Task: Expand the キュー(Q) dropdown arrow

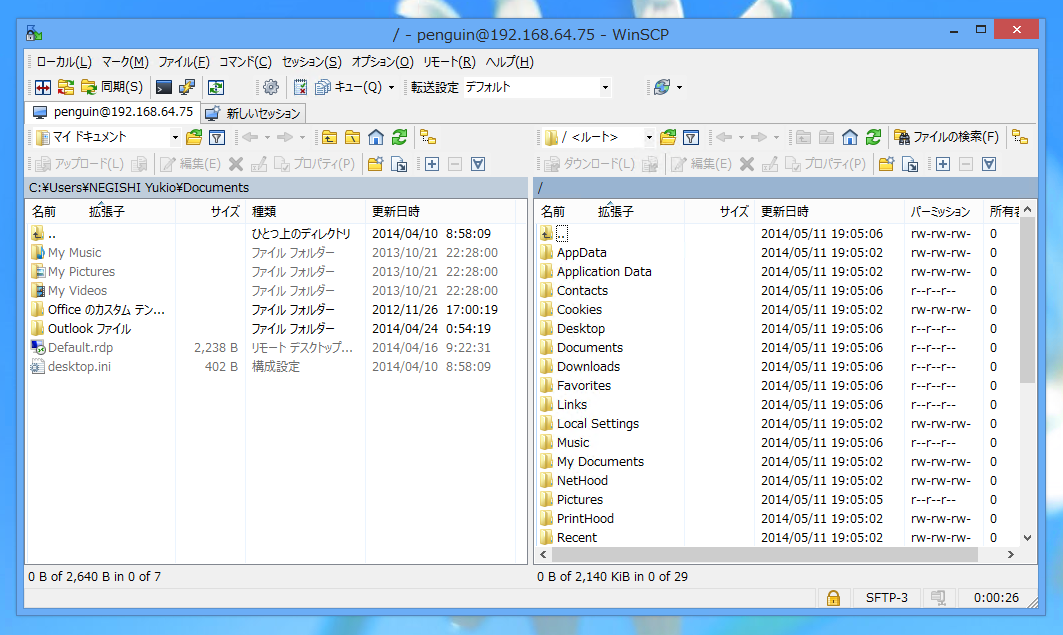Action: (x=391, y=87)
